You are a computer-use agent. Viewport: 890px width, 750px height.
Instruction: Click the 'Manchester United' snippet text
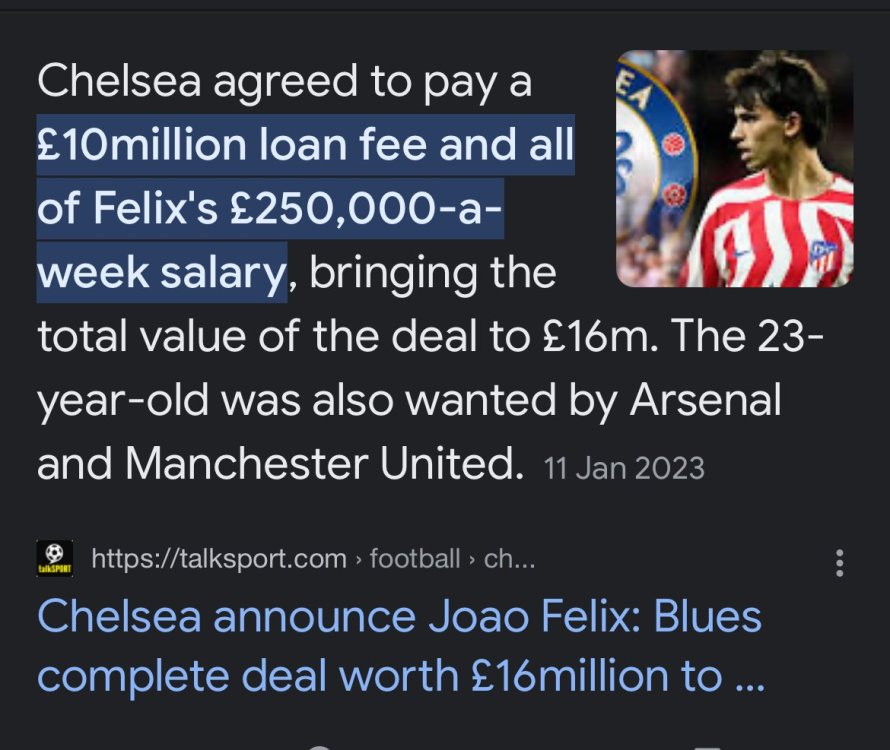coord(324,463)
